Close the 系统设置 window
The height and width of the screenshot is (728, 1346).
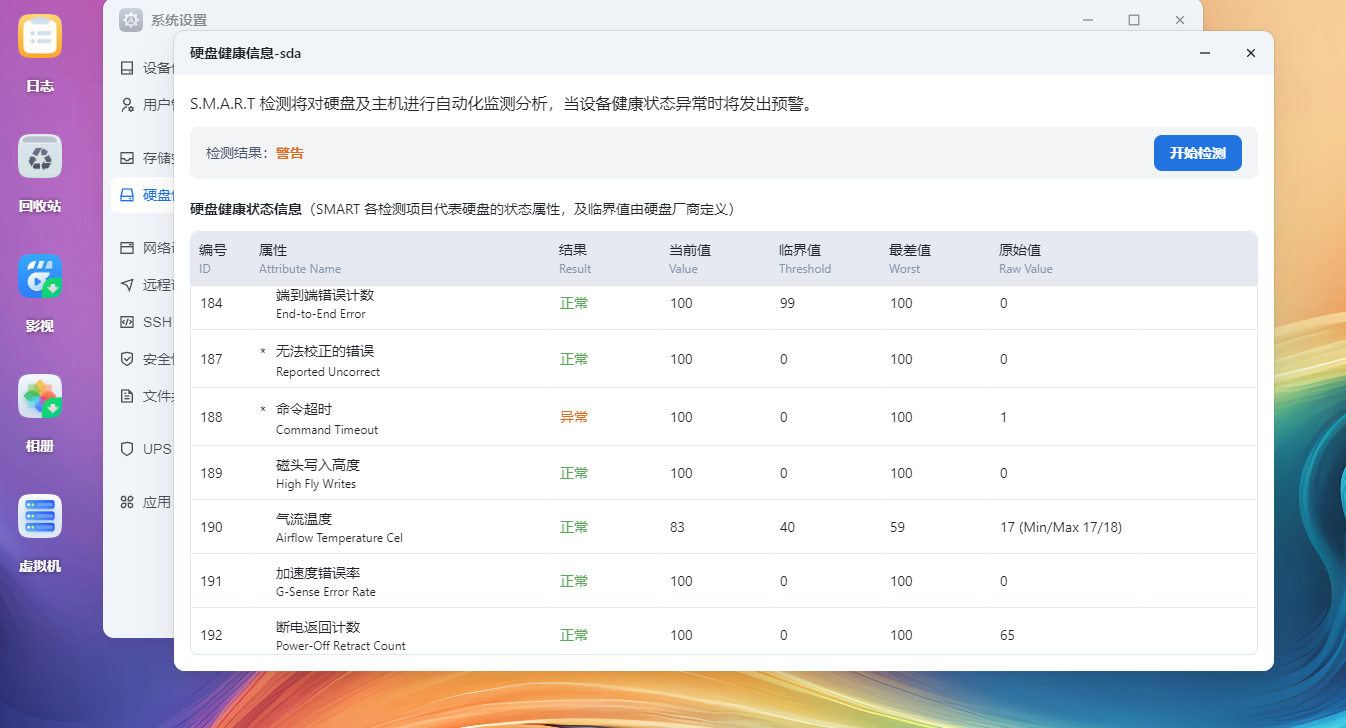click(1180, 20)
